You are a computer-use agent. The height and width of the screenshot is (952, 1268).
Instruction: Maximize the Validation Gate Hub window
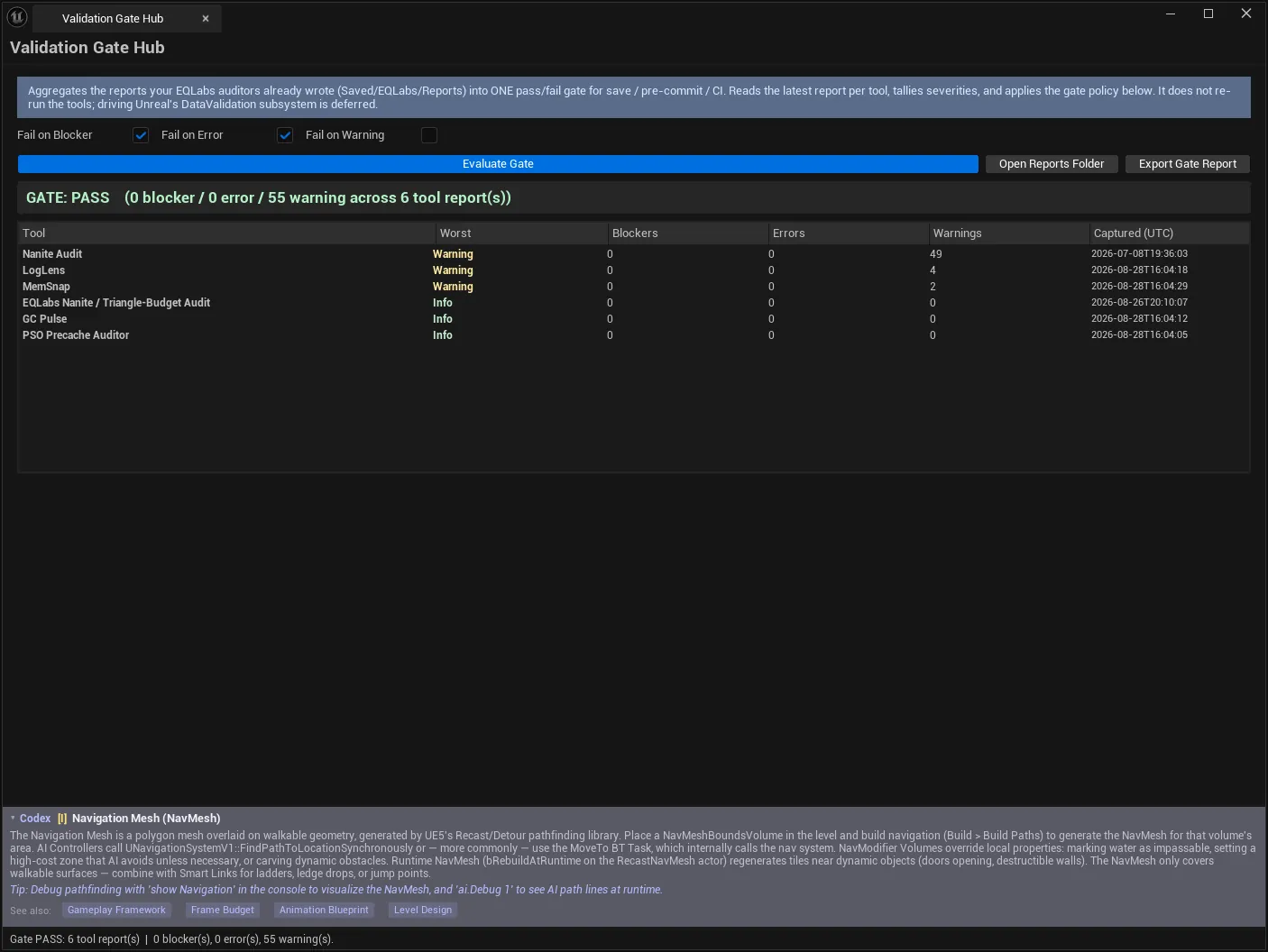tap(1208, 14)
